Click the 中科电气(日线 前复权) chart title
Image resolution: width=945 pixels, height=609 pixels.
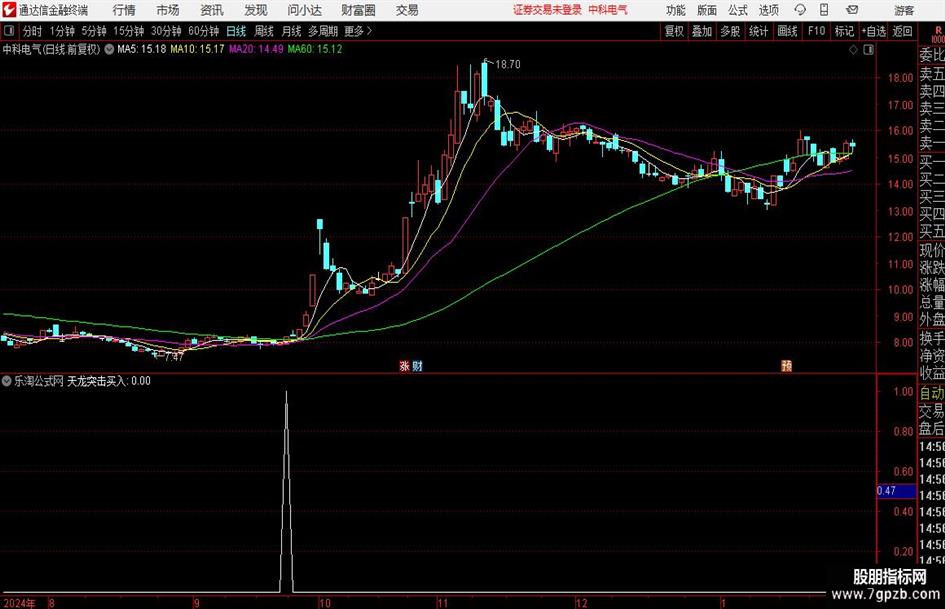click(x=51, y=49)
